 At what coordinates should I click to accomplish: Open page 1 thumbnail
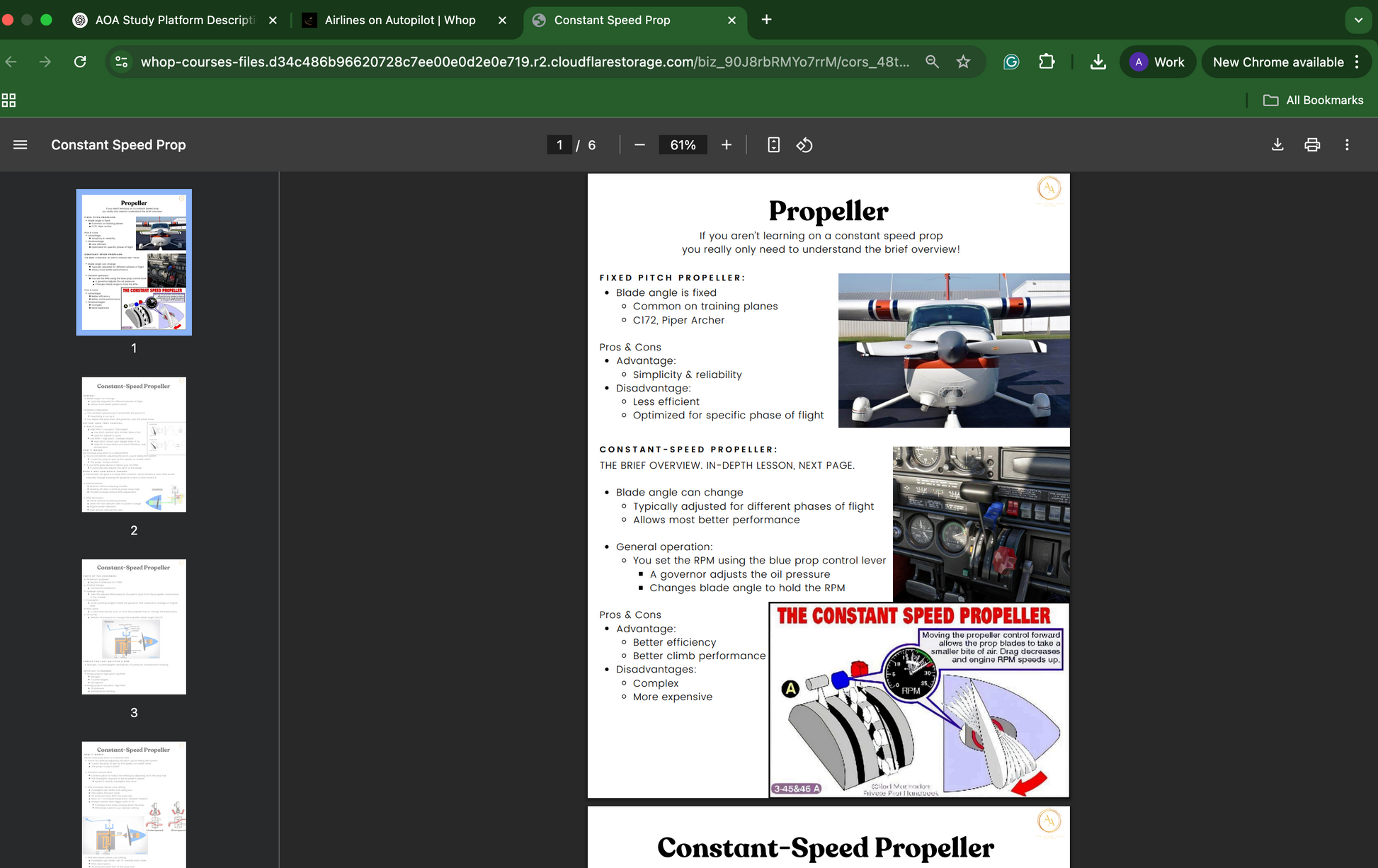[134, 262]
